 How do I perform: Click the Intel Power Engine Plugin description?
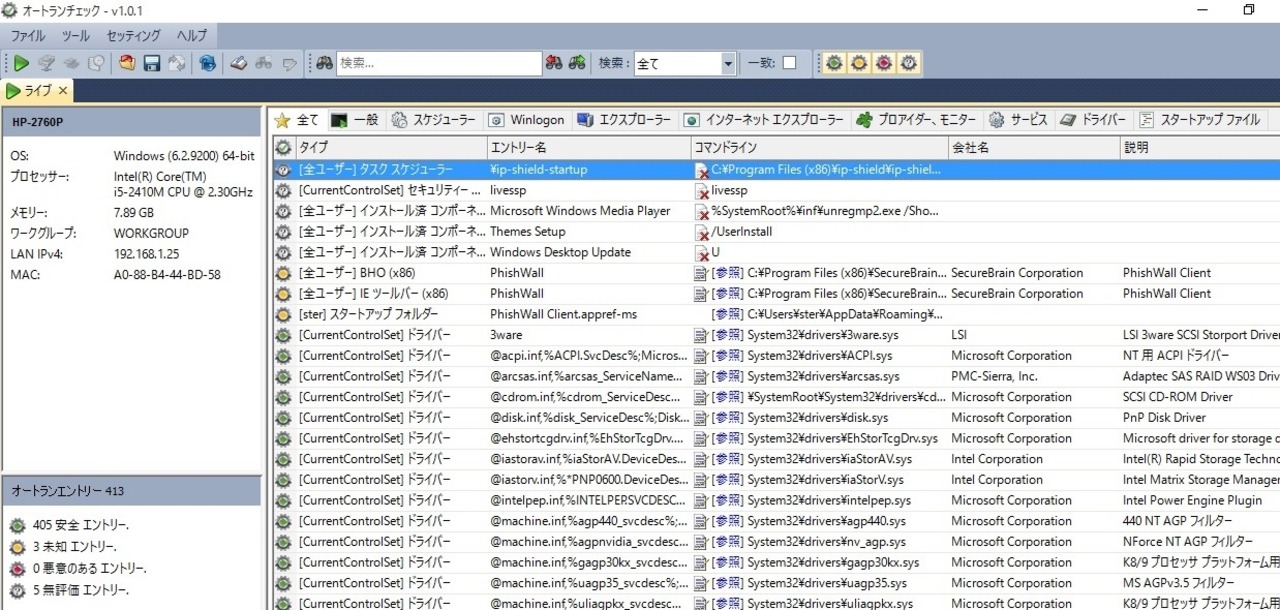(x=1192, y=500)
